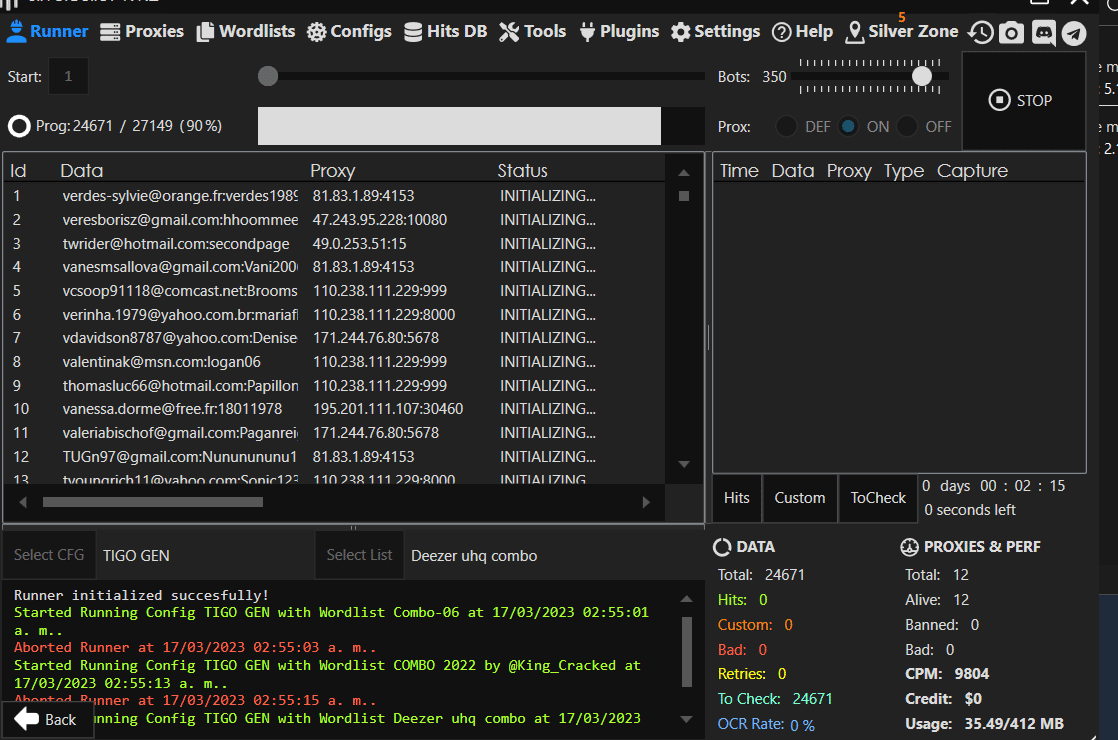Viewport: 1118px width, 740px height.
Task: Open the Configs section
Action: click(x=349, y=32)
